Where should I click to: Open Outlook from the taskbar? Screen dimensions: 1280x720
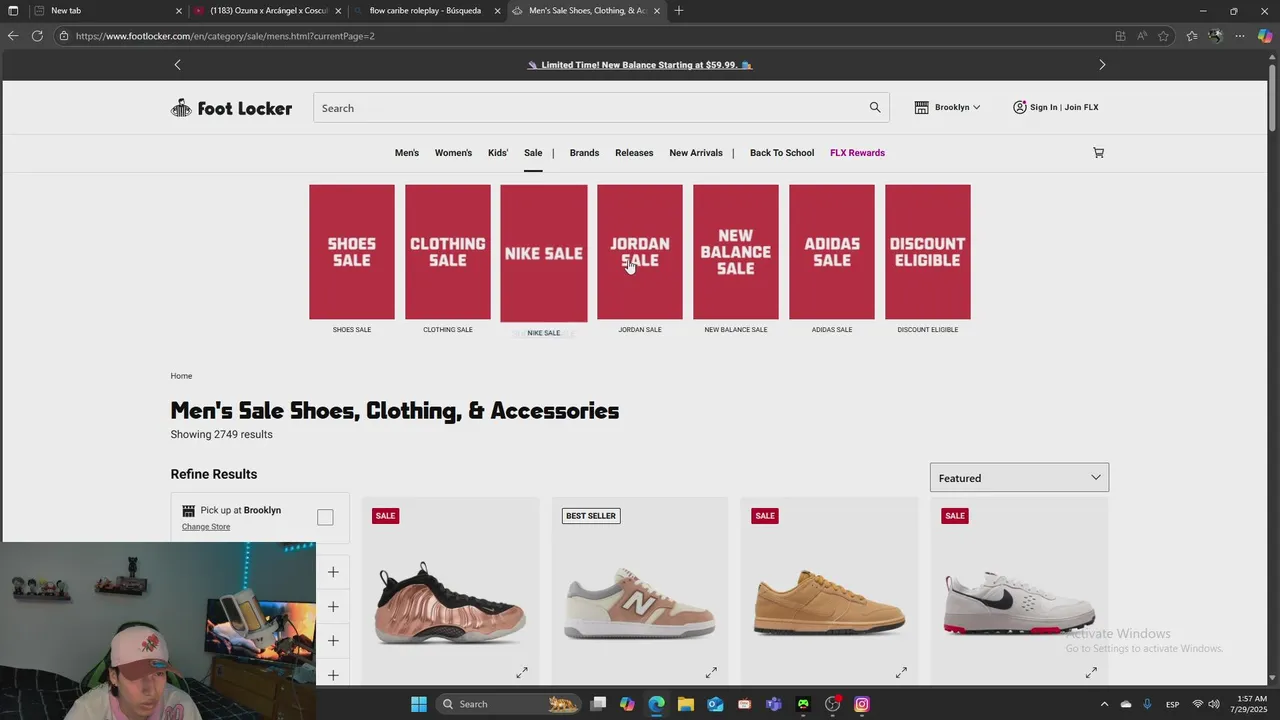(715, 704)
